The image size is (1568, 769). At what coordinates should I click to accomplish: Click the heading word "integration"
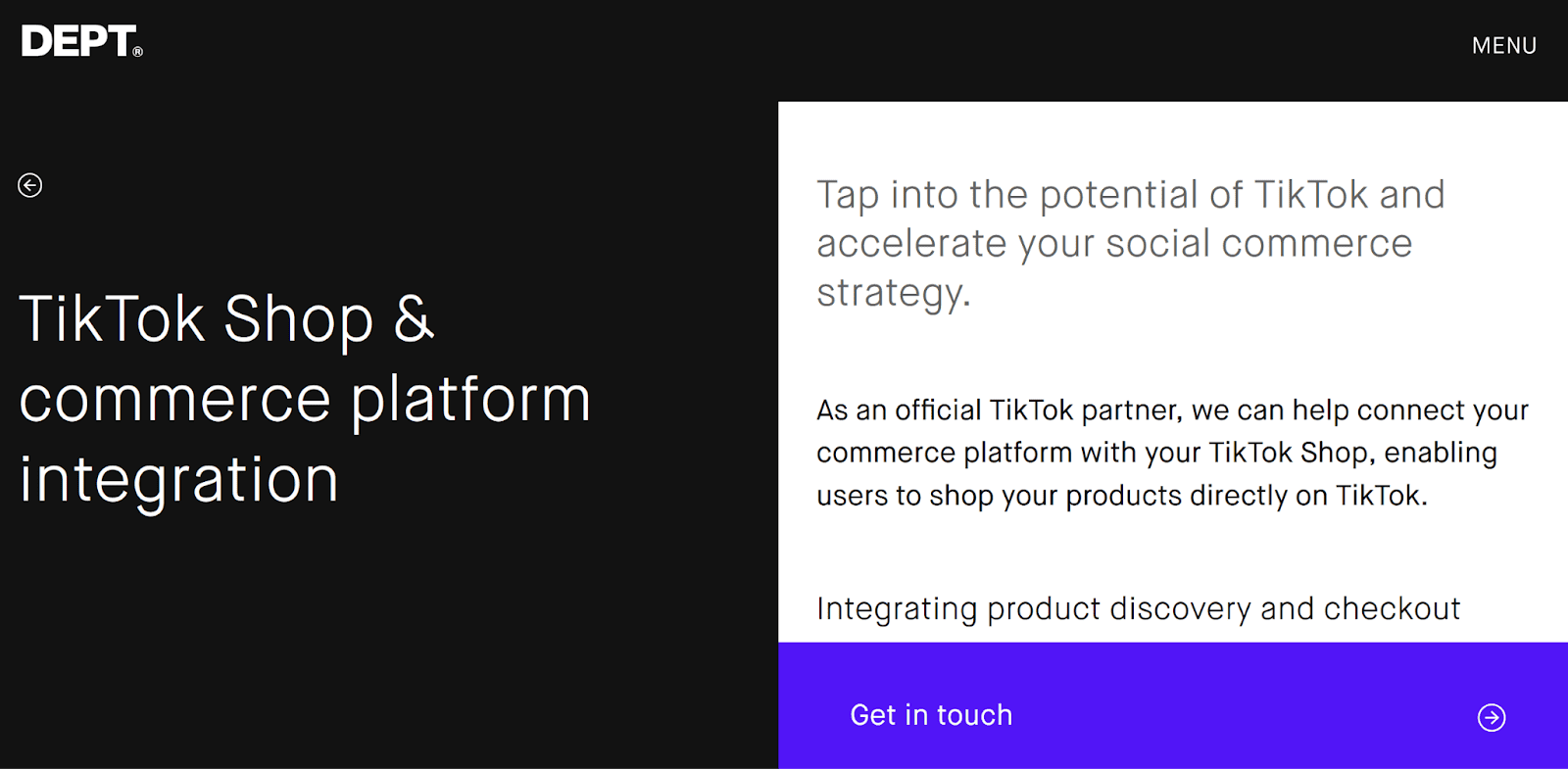(x=179, y=480)
